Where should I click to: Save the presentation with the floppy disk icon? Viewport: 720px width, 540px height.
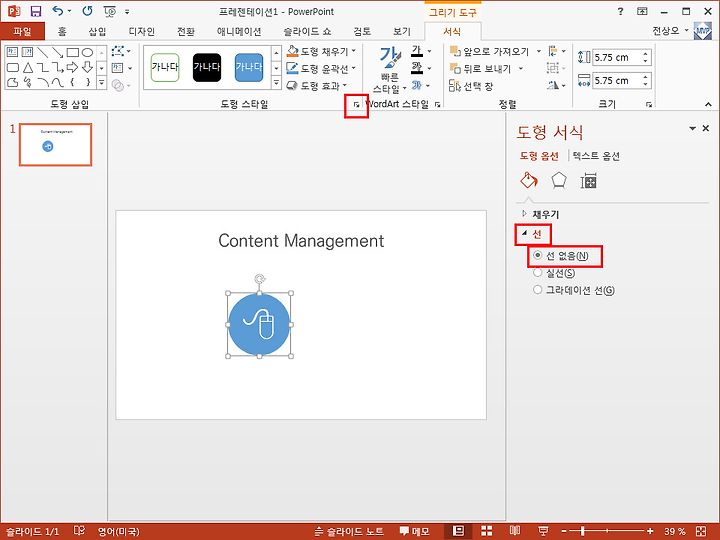click(x=35, y=11)
